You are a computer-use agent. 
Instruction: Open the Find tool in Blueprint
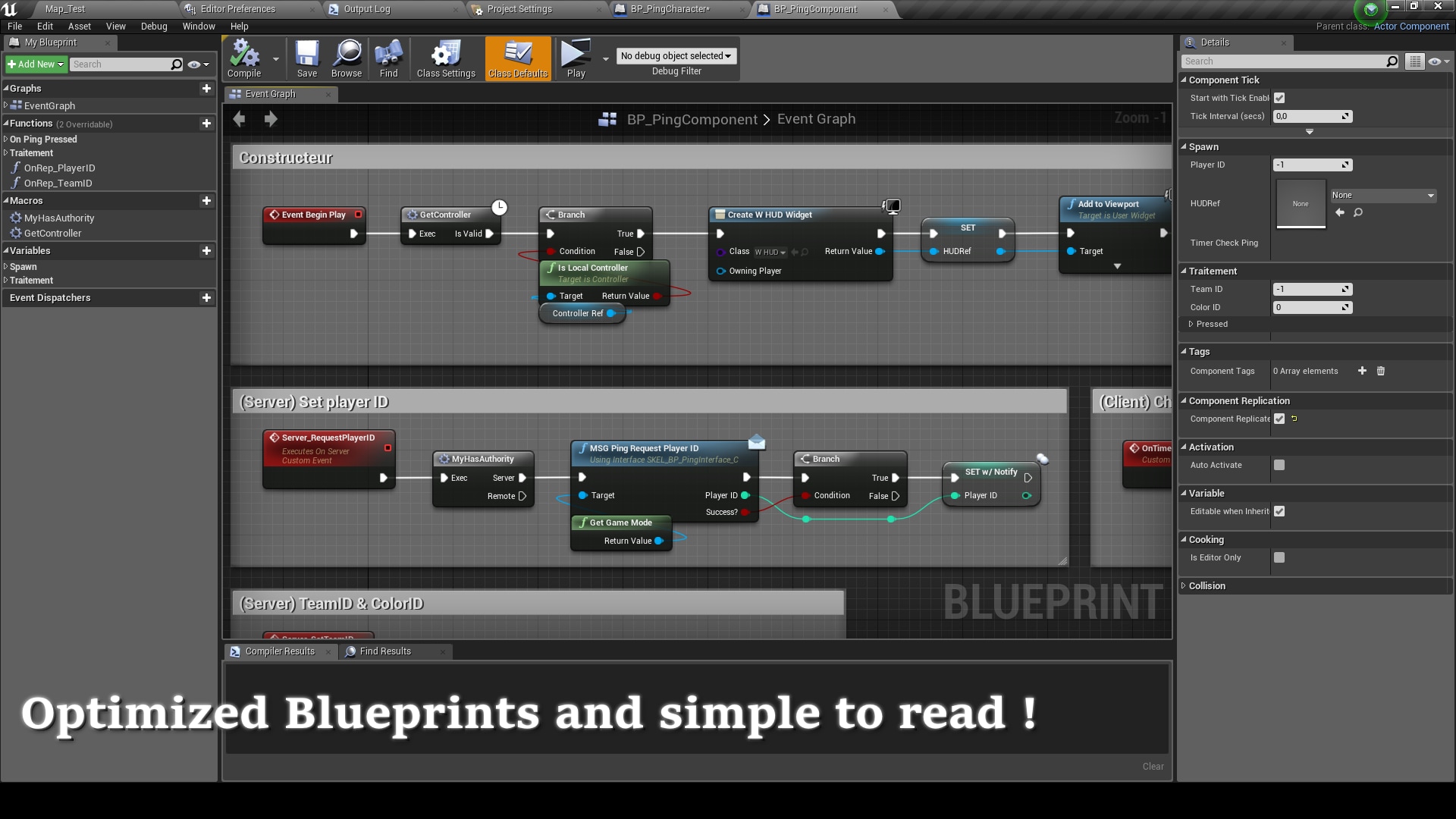(388, 58)
